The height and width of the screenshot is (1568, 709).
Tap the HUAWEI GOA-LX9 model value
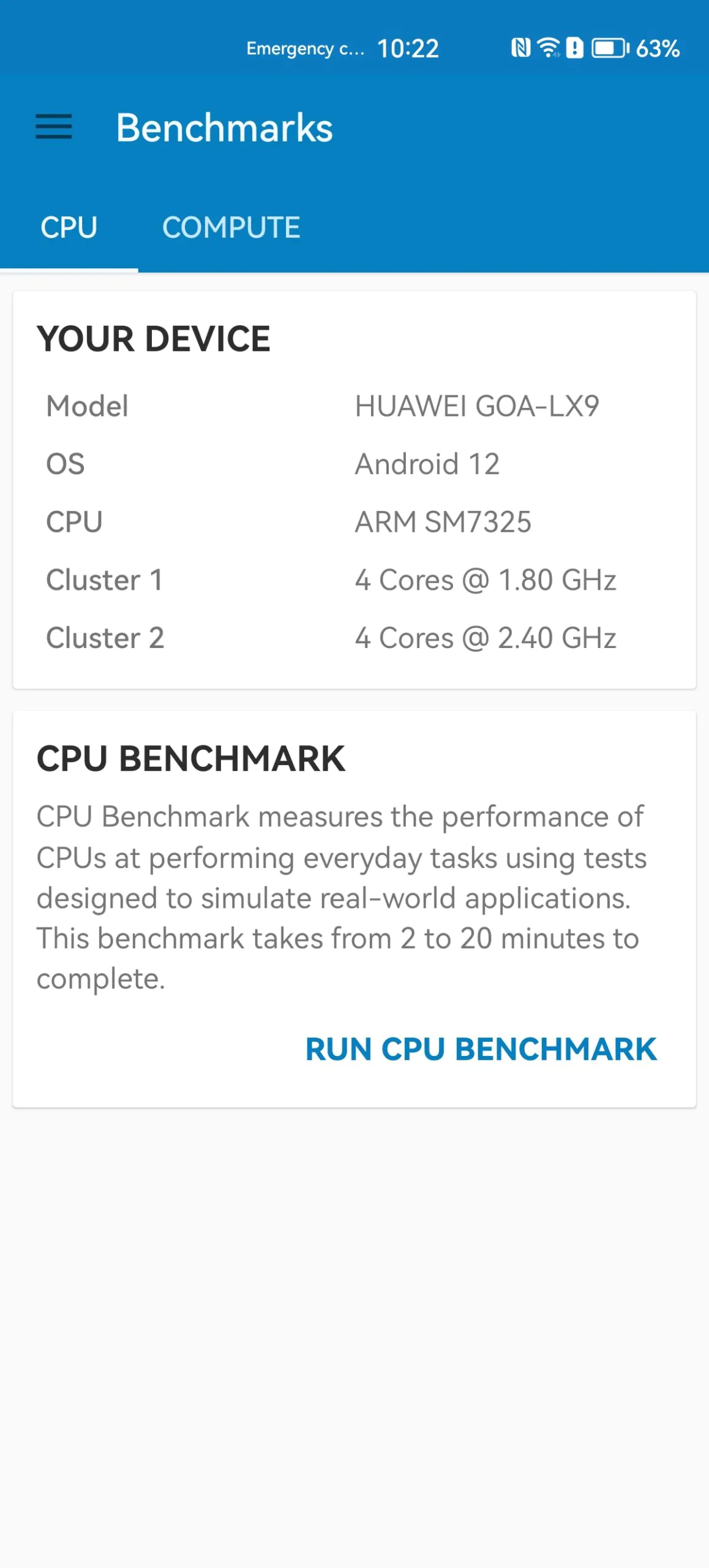[476, 406]
